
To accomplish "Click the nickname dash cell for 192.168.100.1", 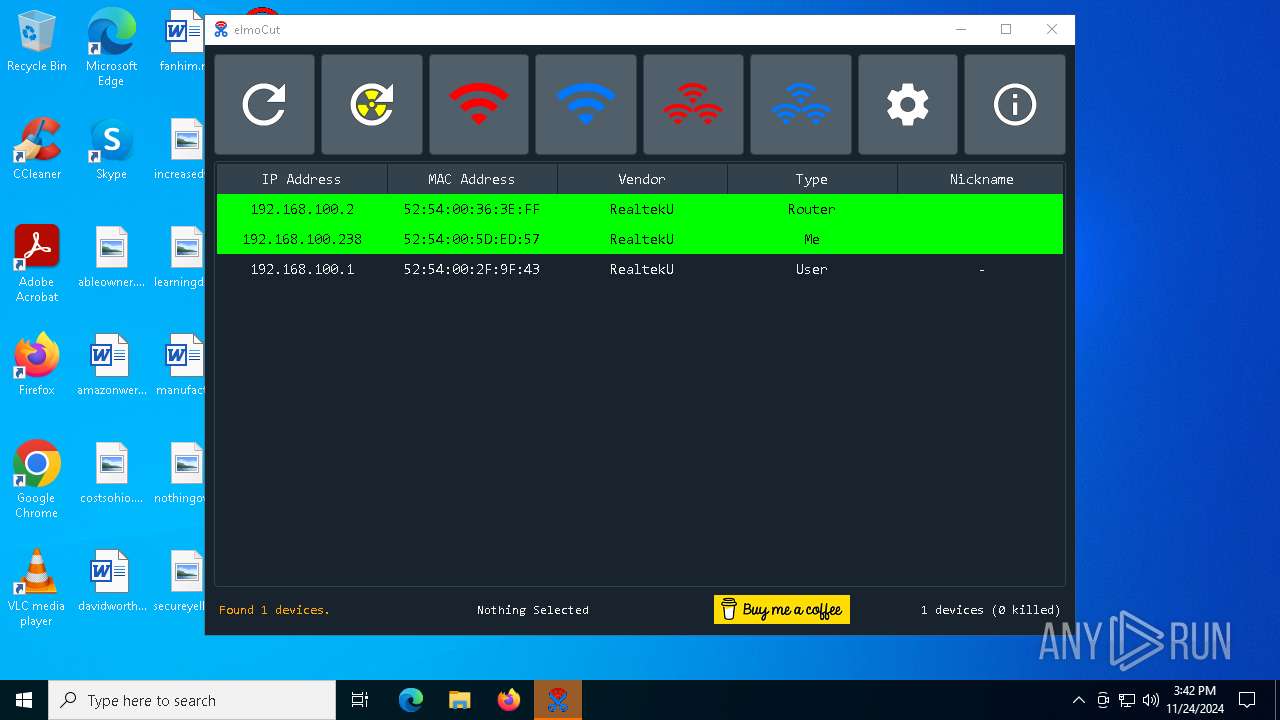I will click(981, 269).
